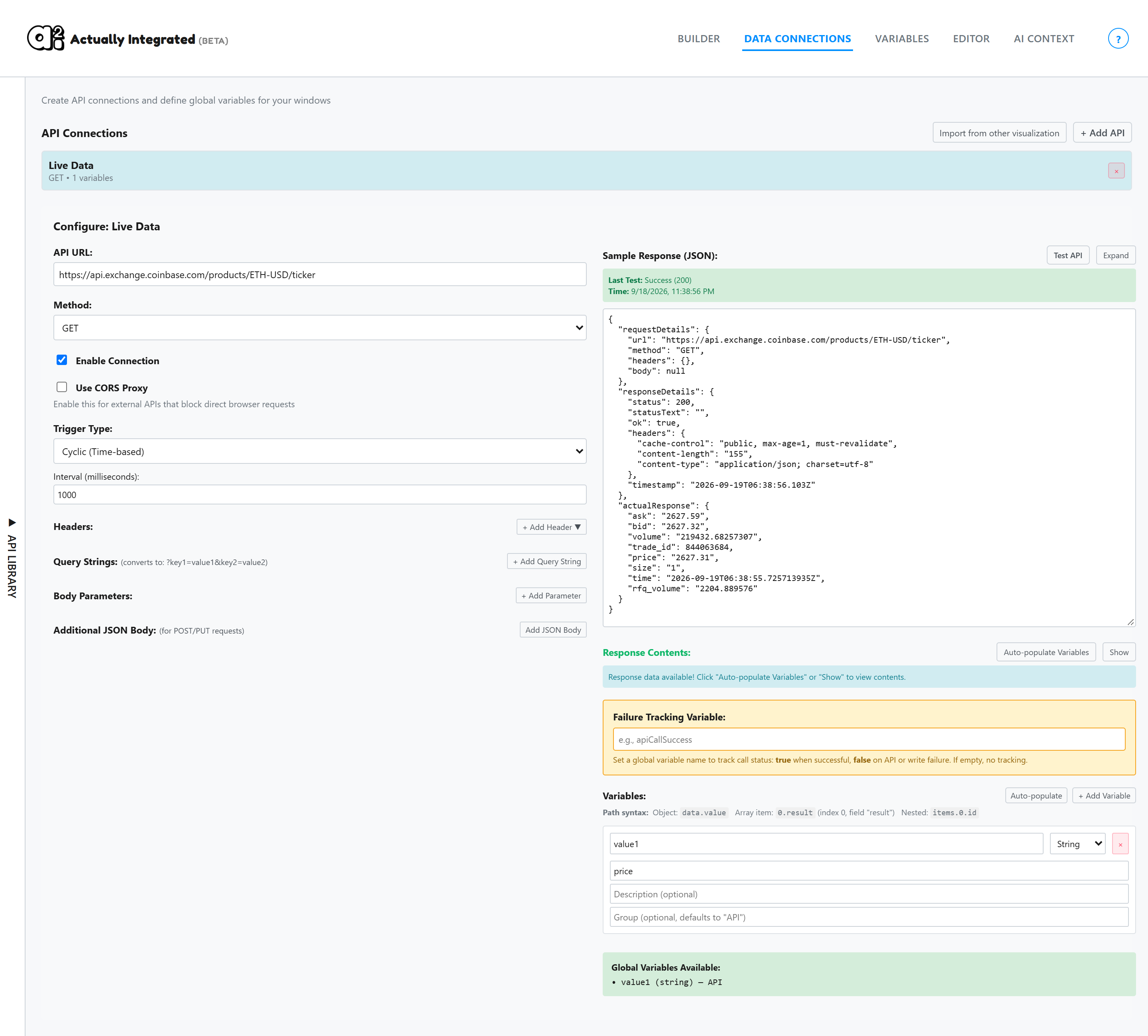Click the + Add API button
The image size is (1148, 1036).
(1102, 133)
